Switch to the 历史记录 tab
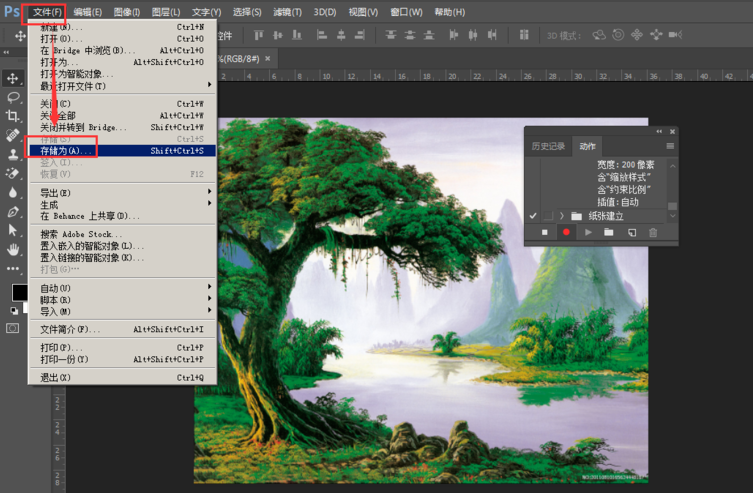This screenshot has width=753, height=493. 548,146
